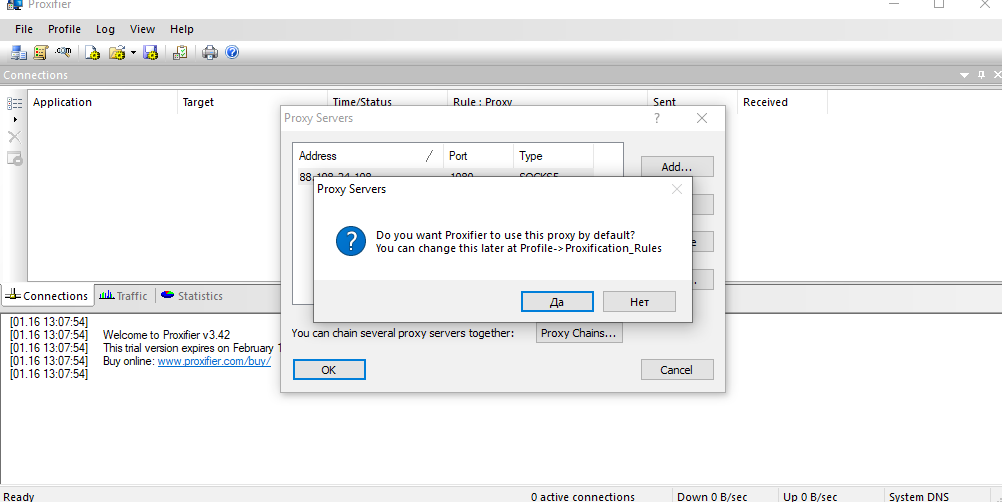
Task: Save the profile with the floppy icon
Action: 151,52
